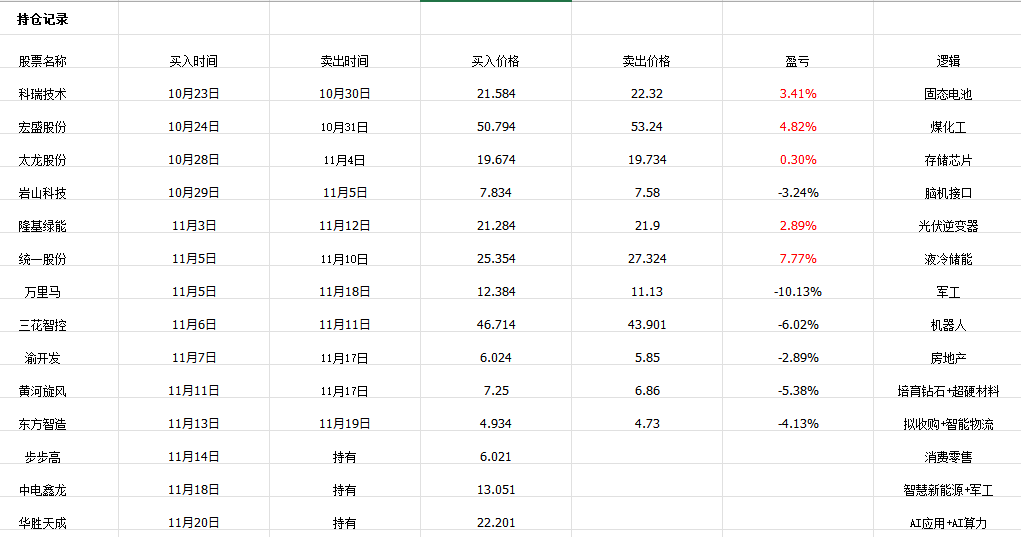Select the 消费零售 logic cell
Viewport: 1021px width, 537px height.
coord(948,457)
